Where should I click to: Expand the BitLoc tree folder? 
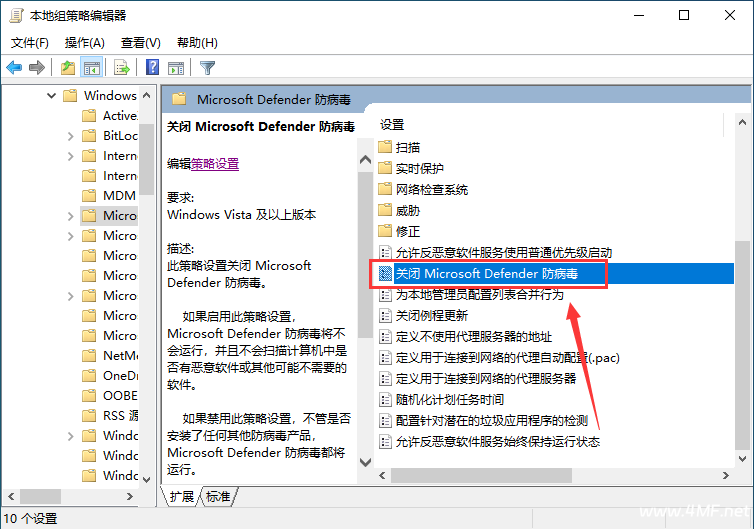70,136
